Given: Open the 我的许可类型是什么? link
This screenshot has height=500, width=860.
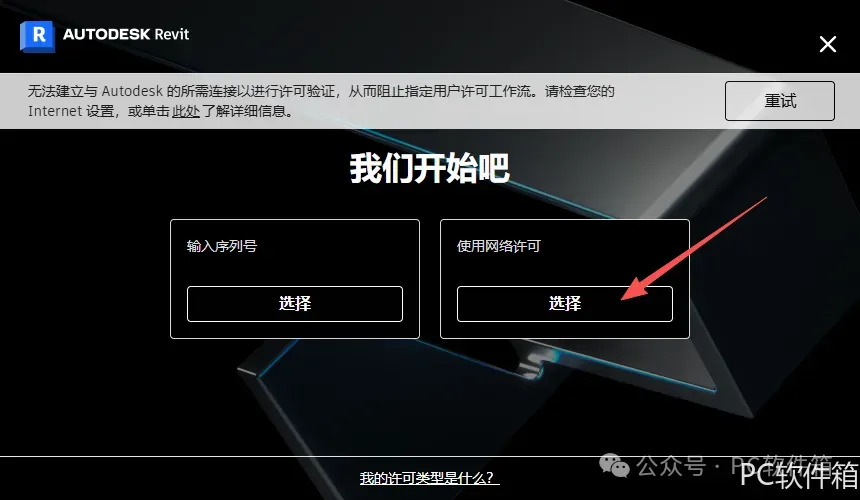Looking at the screenshot, I should coord(429,478).
